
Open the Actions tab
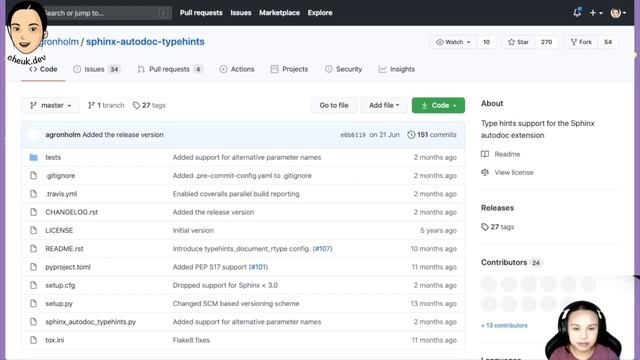[237, 69]
